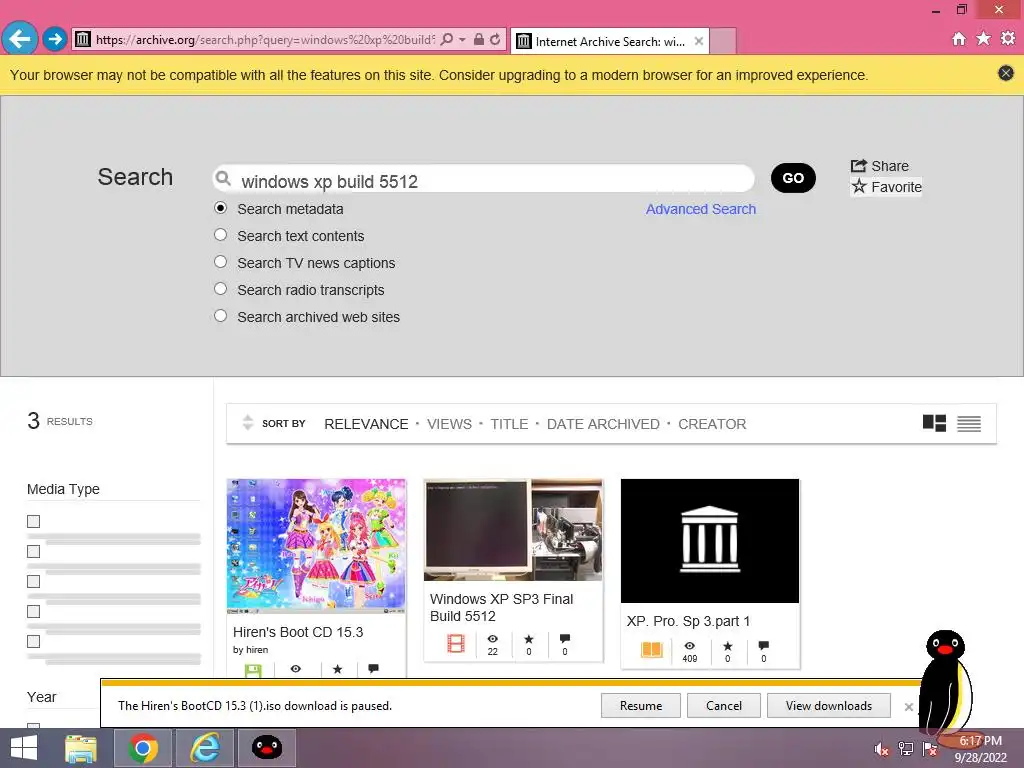This screenshot has height=768, width=1024.
Task: Open the Advanced Search link
Action: pyautogui.click(x=701, y=209)
